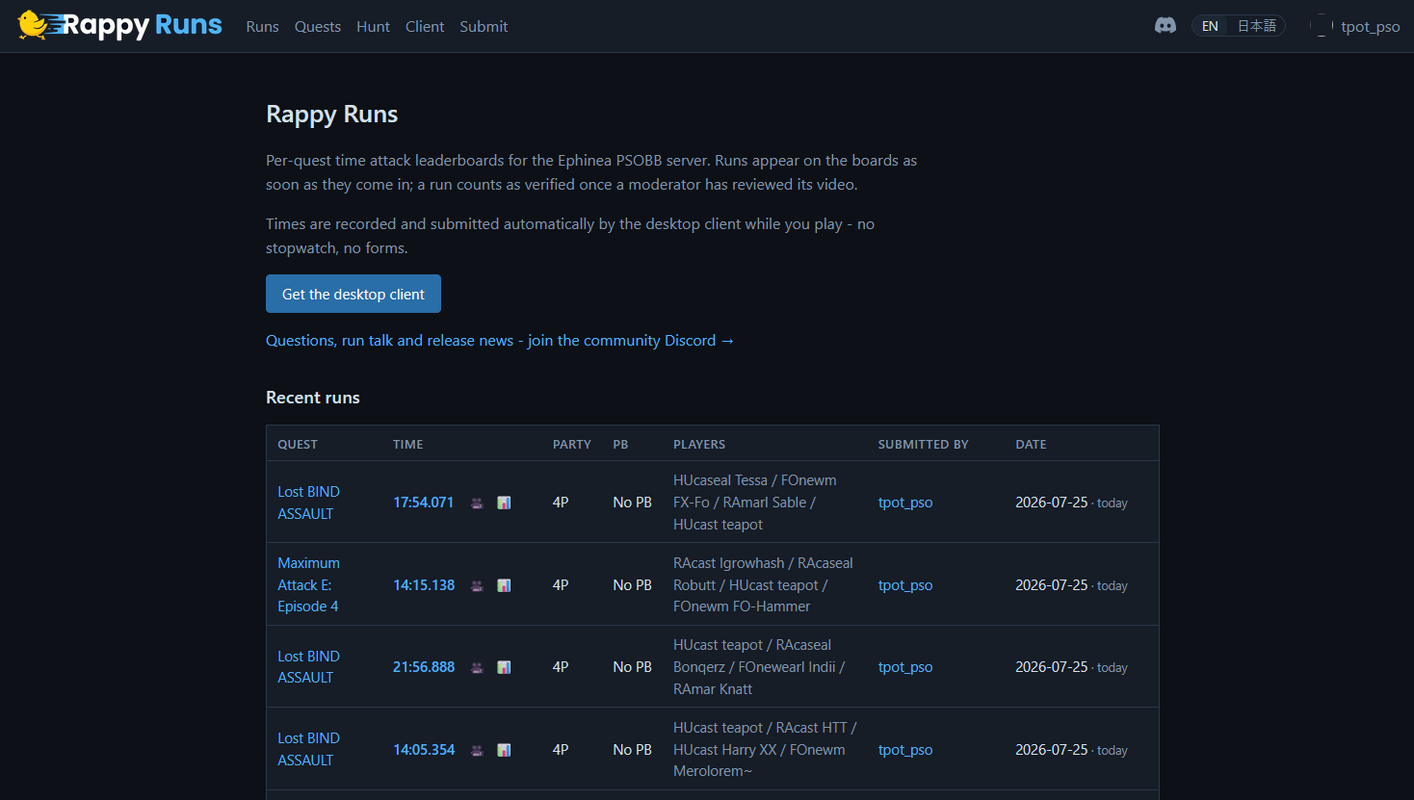Viewport: 1414px width, 800px height.
Task: Open video camera icon for 14:05.354 run
Action: [477, 750]
